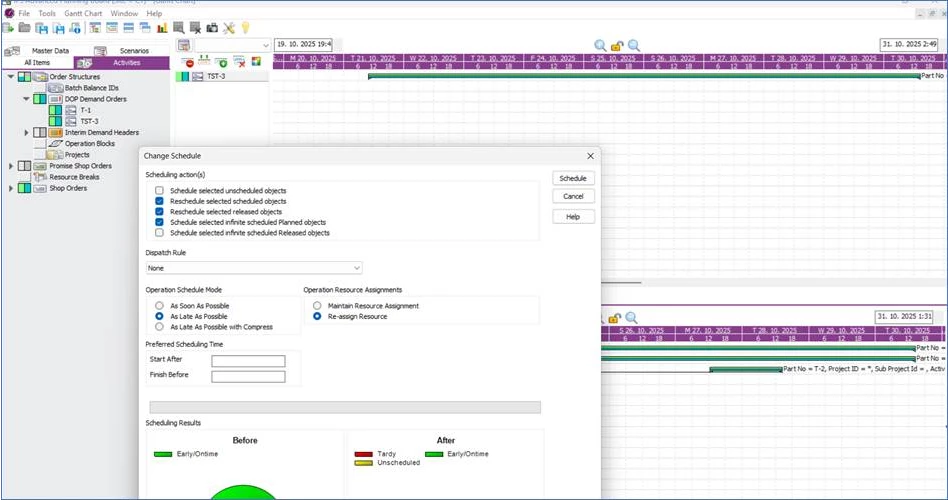Open the File menu

click(x=24, y=13)
